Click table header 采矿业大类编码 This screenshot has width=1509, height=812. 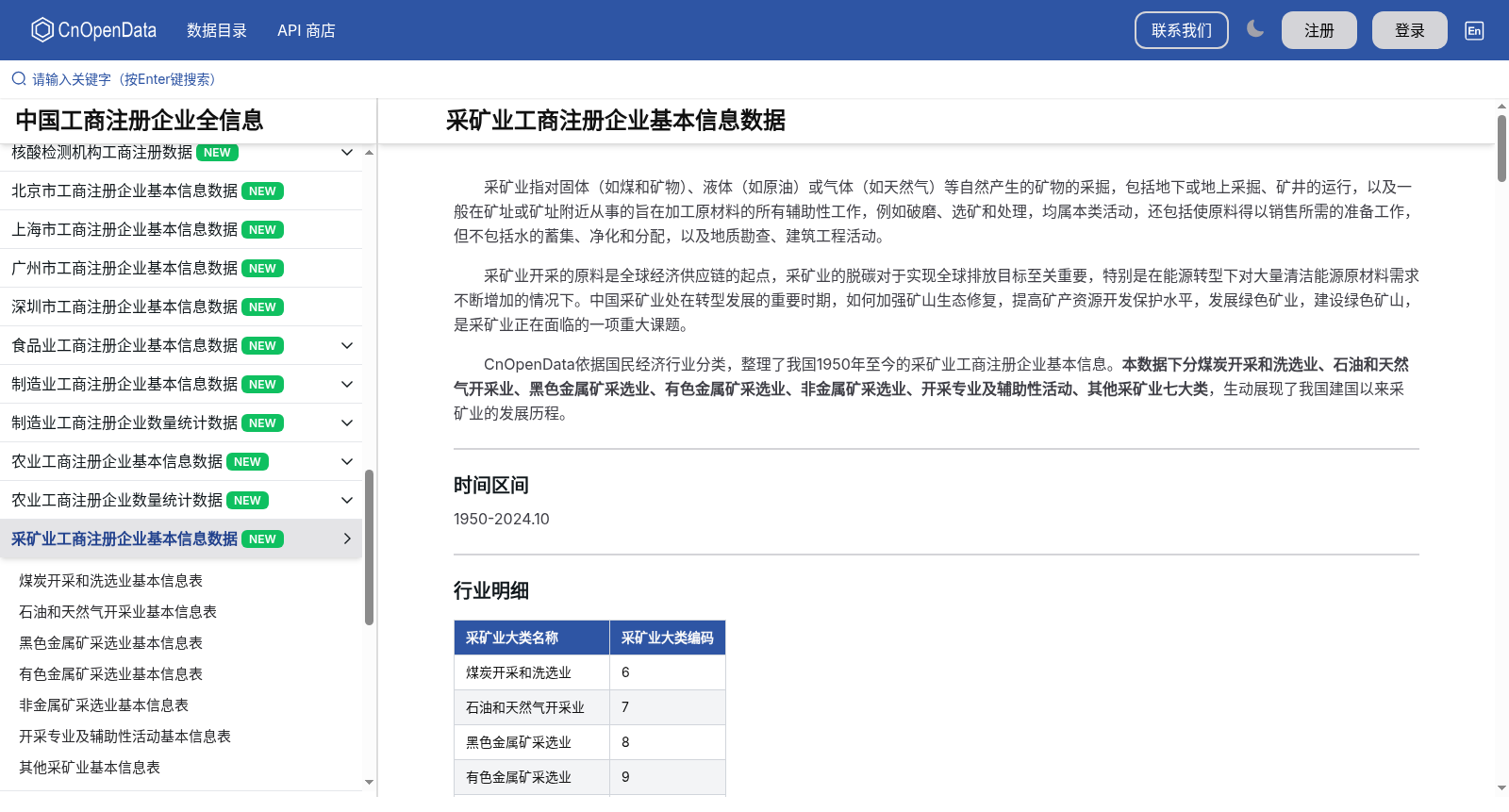(x=668, y=638)
